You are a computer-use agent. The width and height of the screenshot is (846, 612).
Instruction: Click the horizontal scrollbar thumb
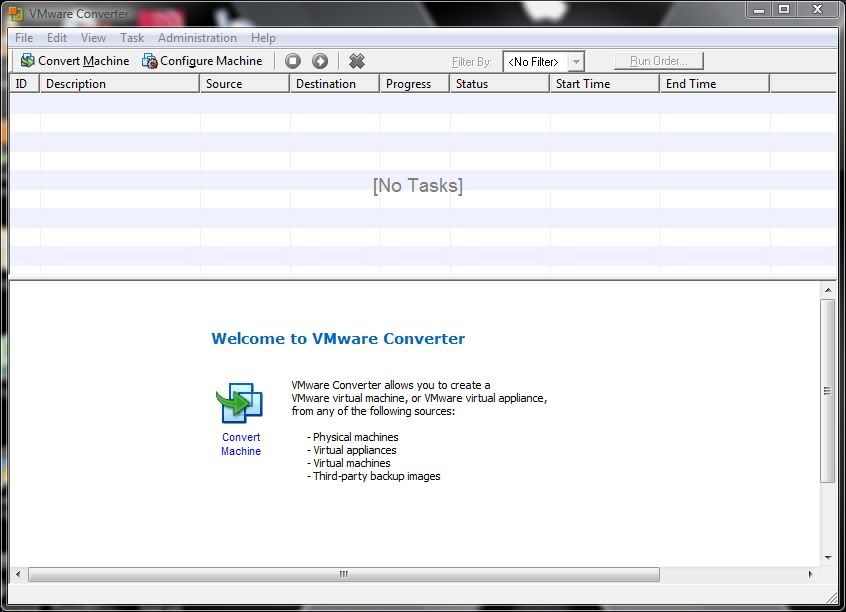pos(344,574)
